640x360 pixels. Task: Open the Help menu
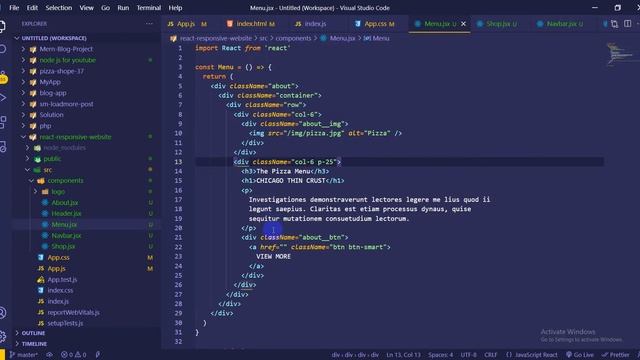point(175,8)
